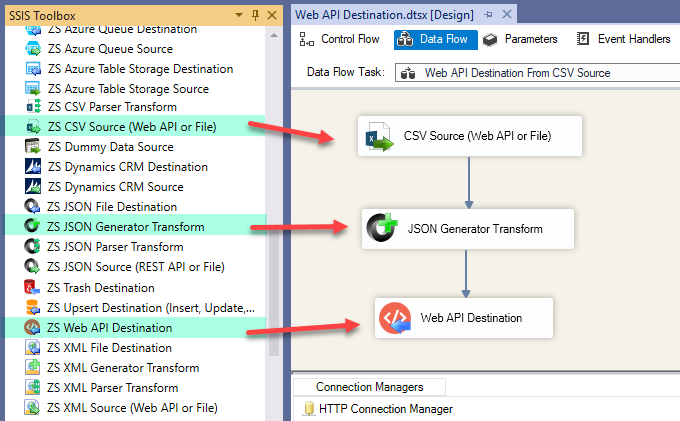
Task: Click the ZS Azure Table Storage Destination icon
Action: [33, 69]
